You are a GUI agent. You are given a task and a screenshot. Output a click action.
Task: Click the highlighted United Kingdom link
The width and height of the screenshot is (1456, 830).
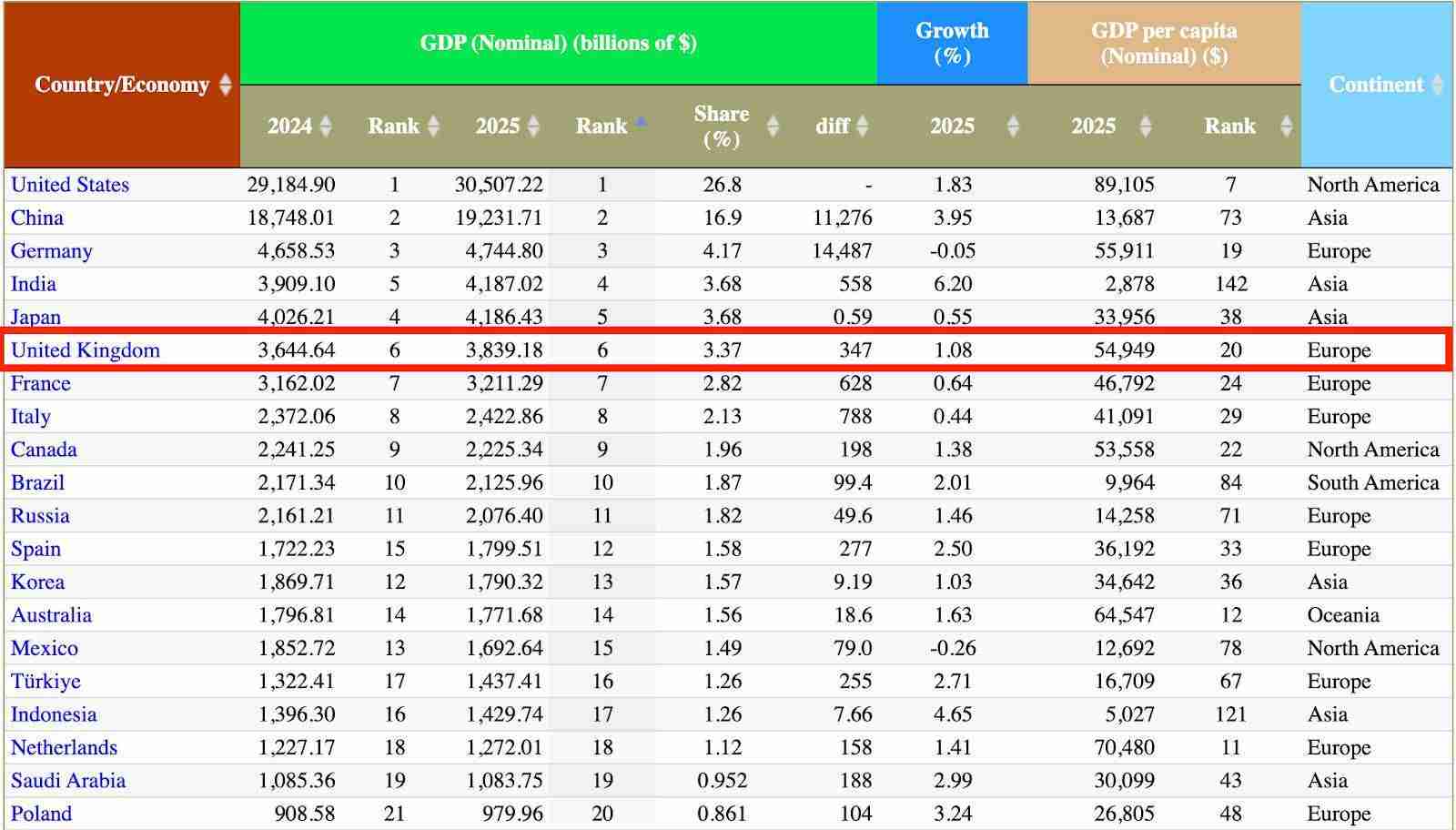(85, 349)
